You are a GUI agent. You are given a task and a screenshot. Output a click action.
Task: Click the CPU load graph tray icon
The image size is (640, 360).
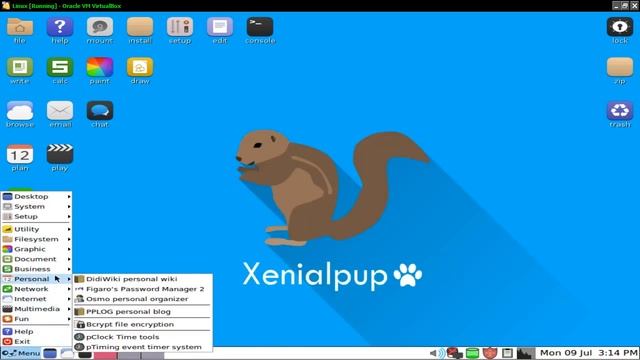525,353
